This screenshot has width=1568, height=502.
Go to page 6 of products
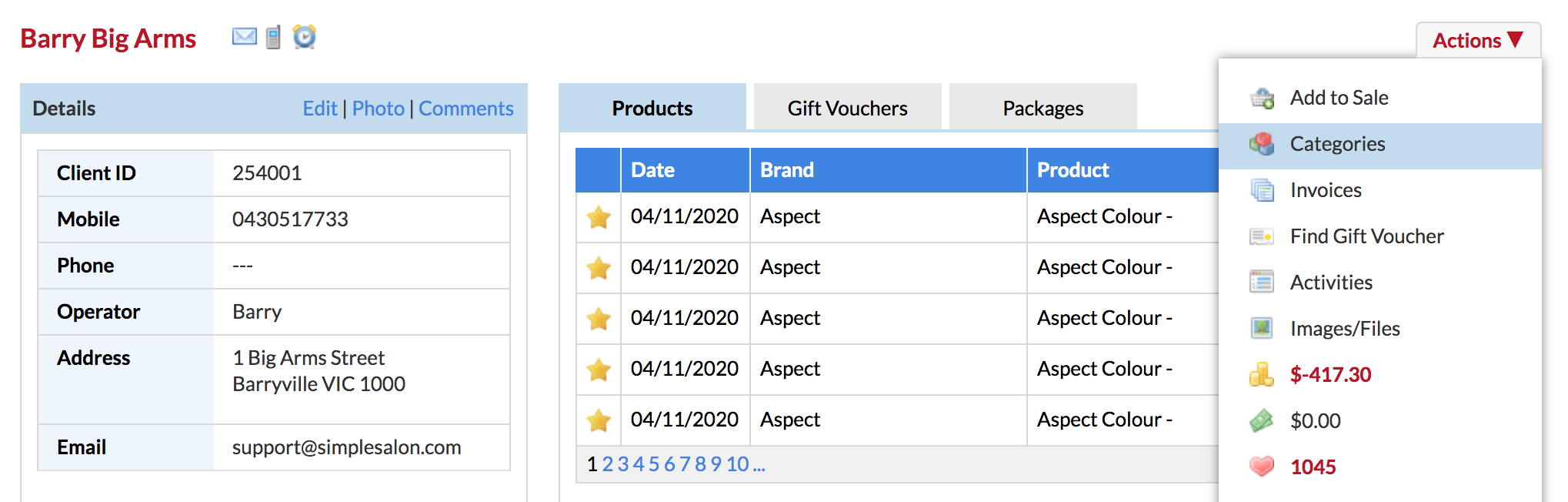pyautogui.click(x=669, y=464)
